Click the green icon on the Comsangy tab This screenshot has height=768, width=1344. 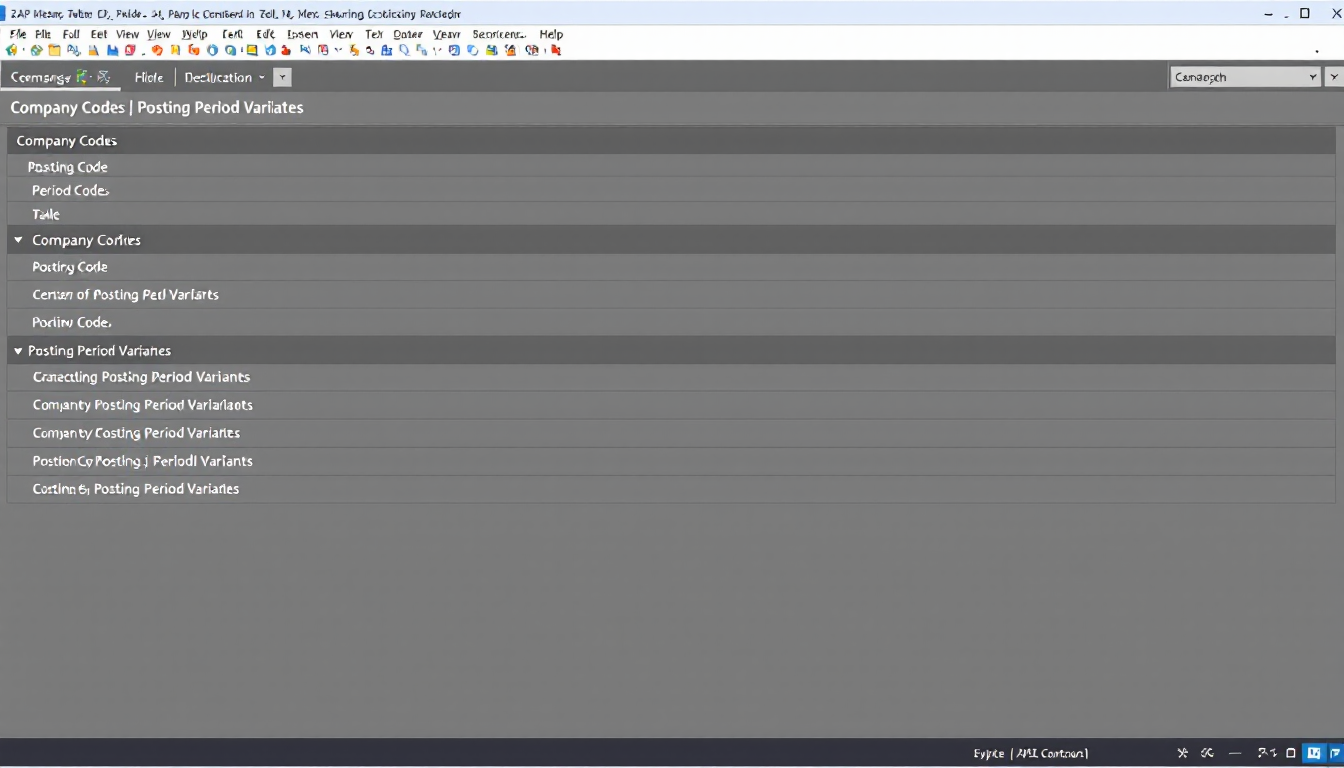pos(82,77)
